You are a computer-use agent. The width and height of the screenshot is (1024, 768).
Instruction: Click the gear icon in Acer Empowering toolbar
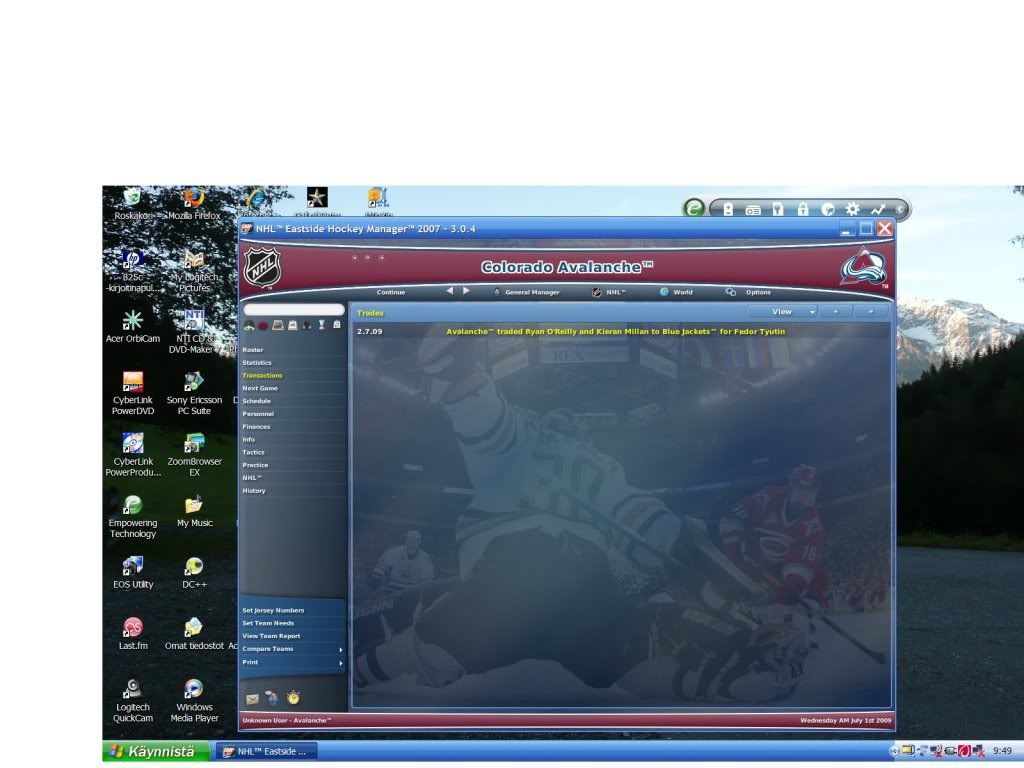pyautogui.click(x=852, y=209)
